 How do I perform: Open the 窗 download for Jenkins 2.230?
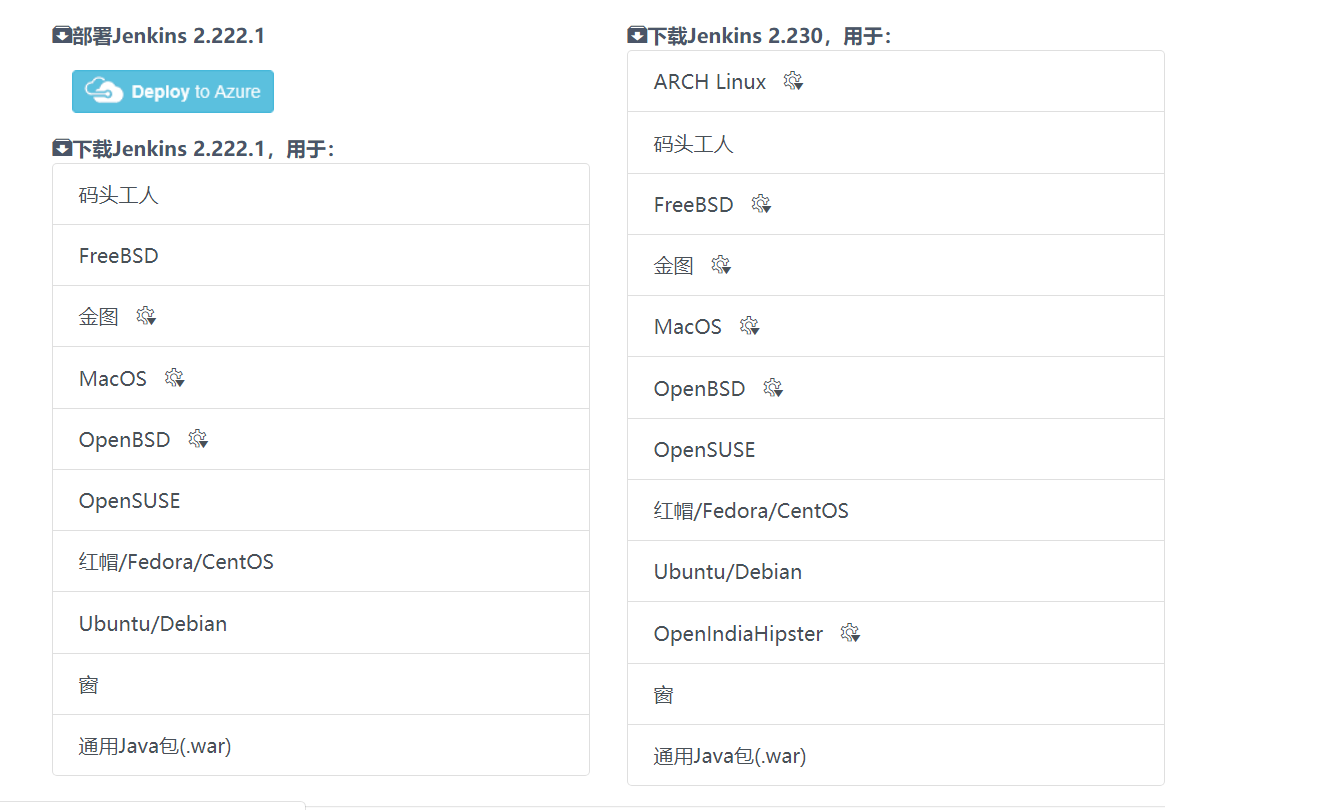[896, 694]
